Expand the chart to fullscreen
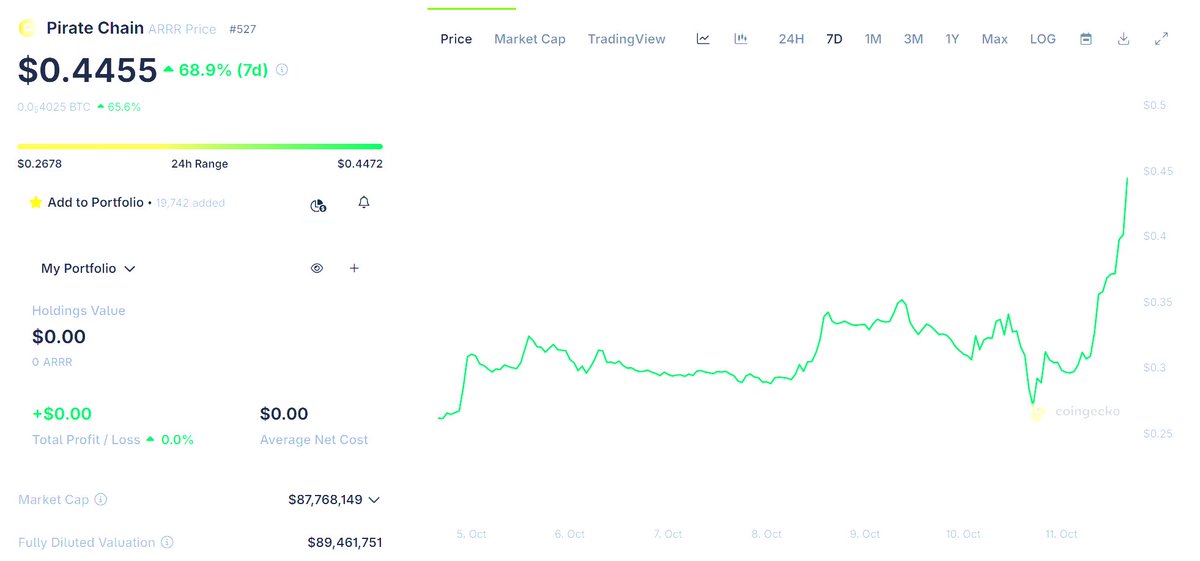The image size is (1200, 561). coord(1161,39)
